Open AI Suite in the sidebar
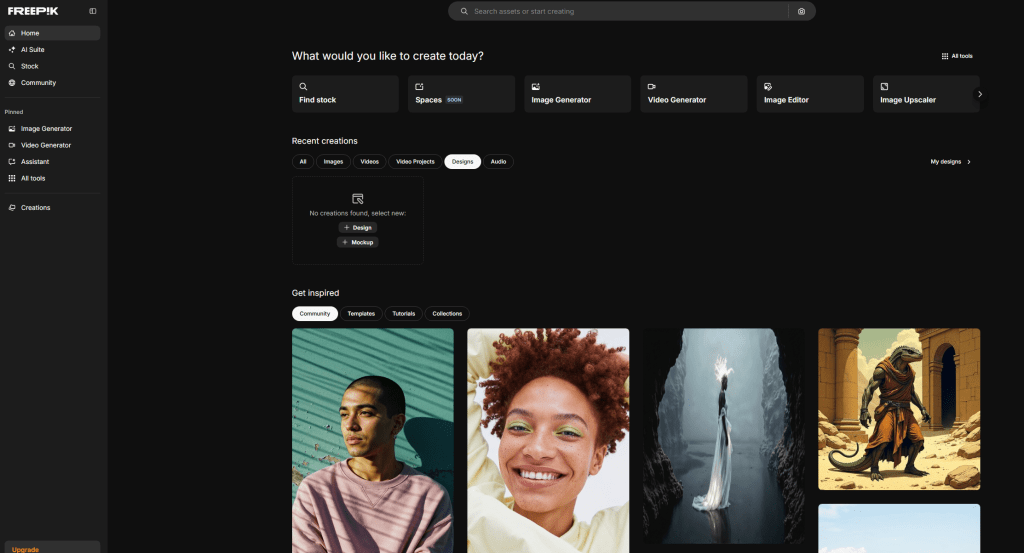 coord(33,49)
